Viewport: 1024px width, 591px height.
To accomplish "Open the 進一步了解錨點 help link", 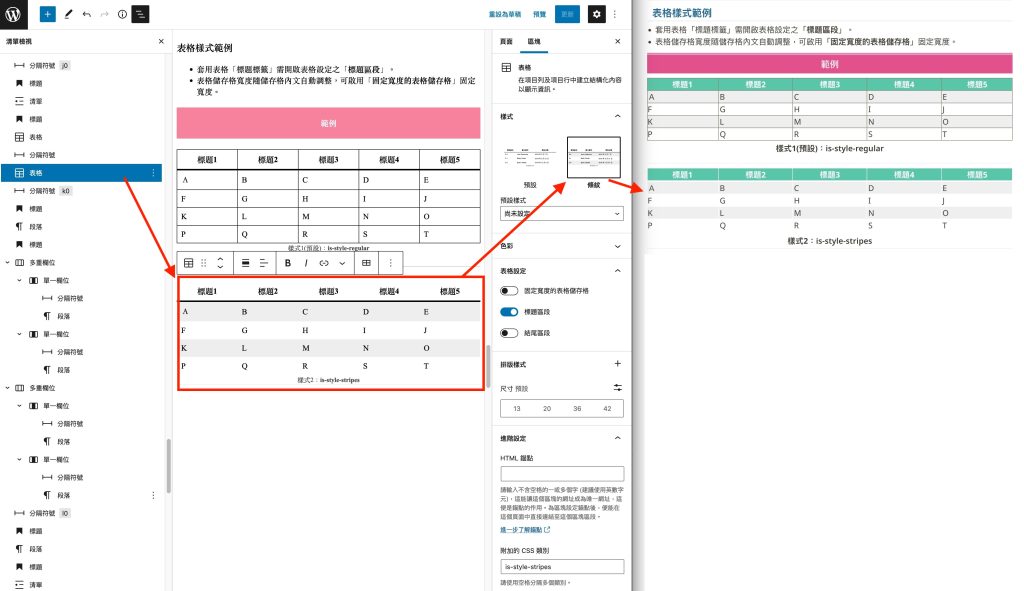I will click(522, 529).
